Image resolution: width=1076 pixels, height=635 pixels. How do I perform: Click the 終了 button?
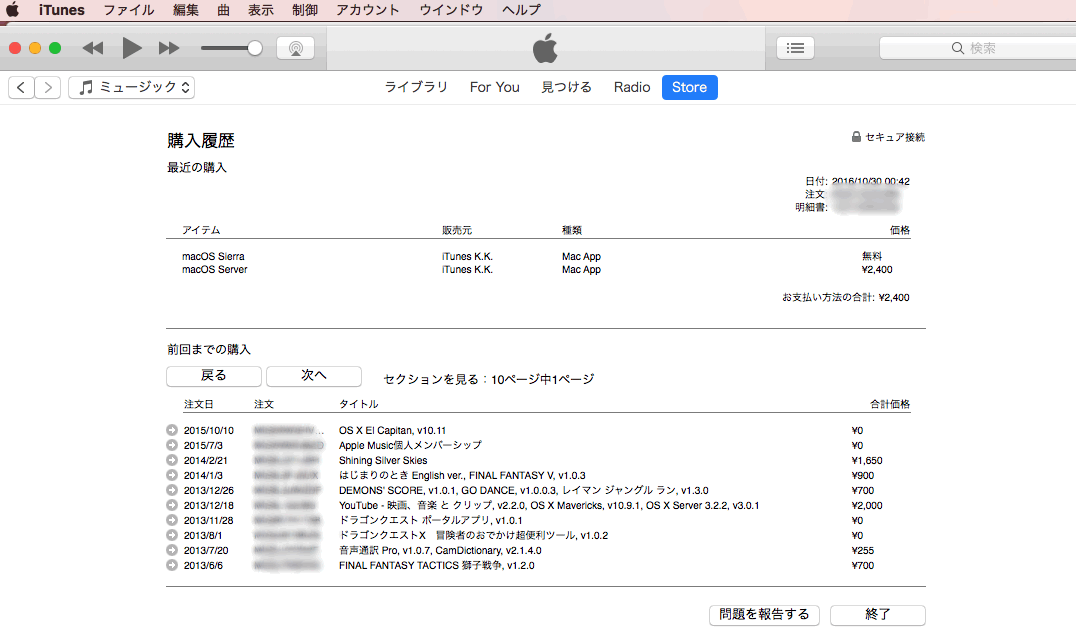coord(877,615)
